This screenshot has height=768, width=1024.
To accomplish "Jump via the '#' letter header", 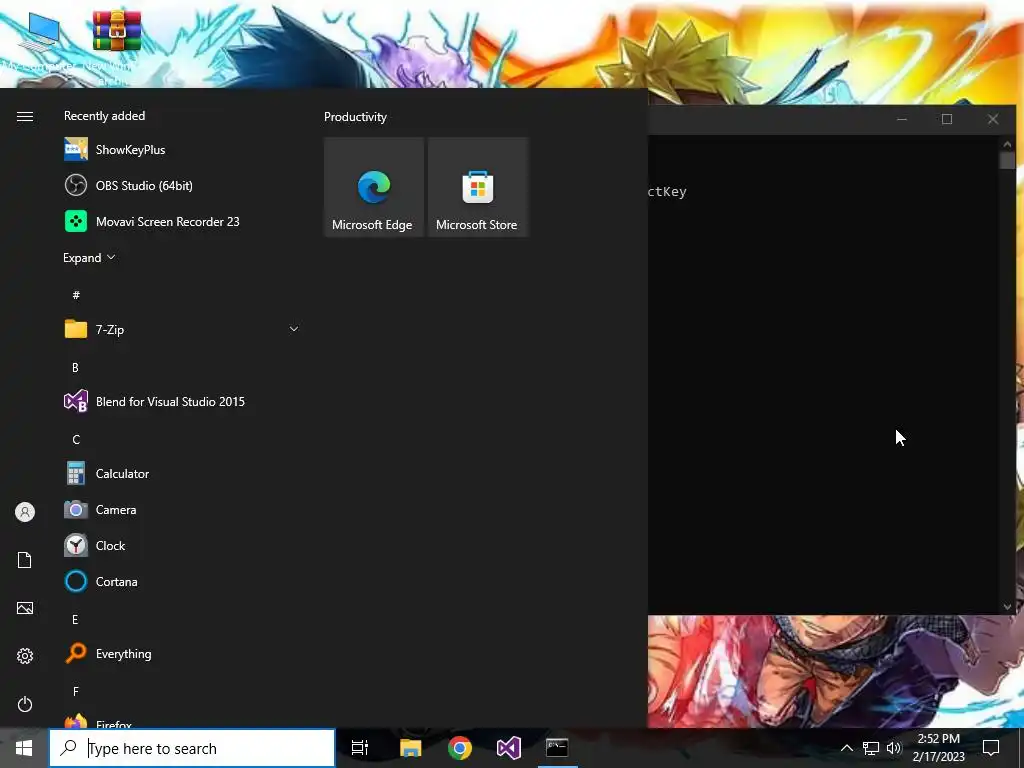I will pyautogui.click(x=76, y=295).
